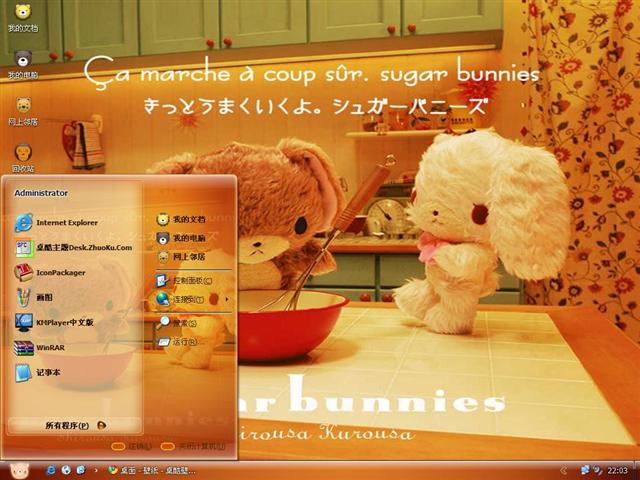Click 我的电脑 icon in Start menu right column
The width and height of the screenshot is (640, 480).
(x=163, y=238)
